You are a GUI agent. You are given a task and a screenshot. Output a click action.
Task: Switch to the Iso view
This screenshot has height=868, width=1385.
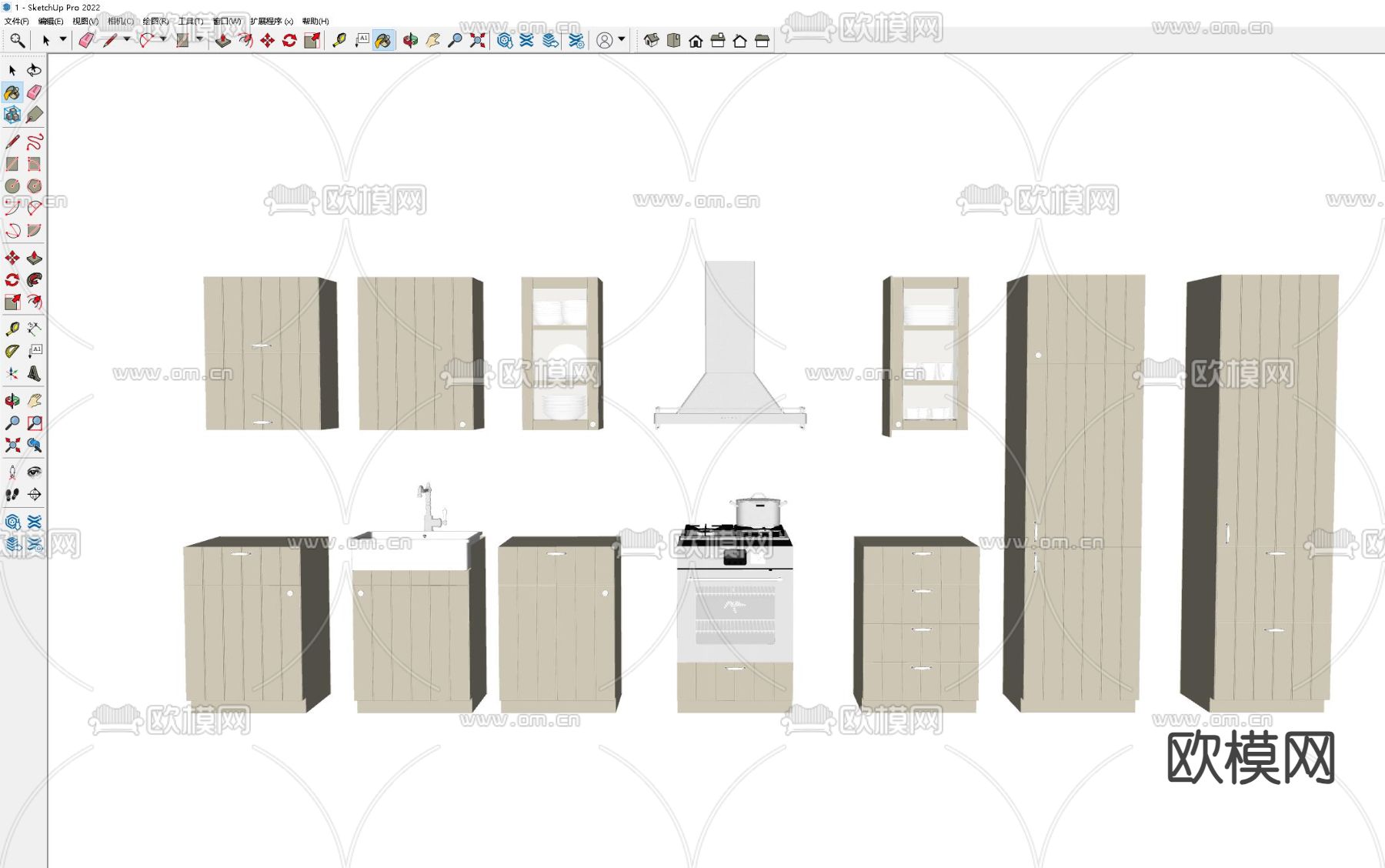pos(651,40)
